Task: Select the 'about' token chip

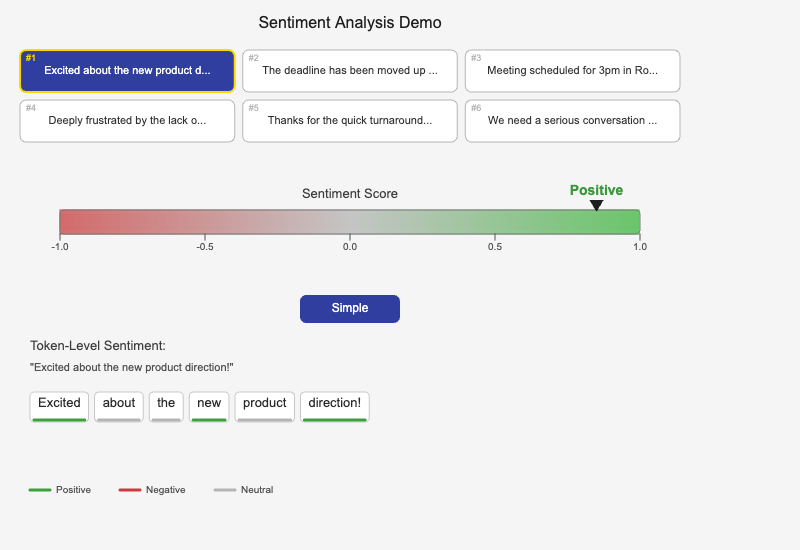Action: [x=119, y=404]
